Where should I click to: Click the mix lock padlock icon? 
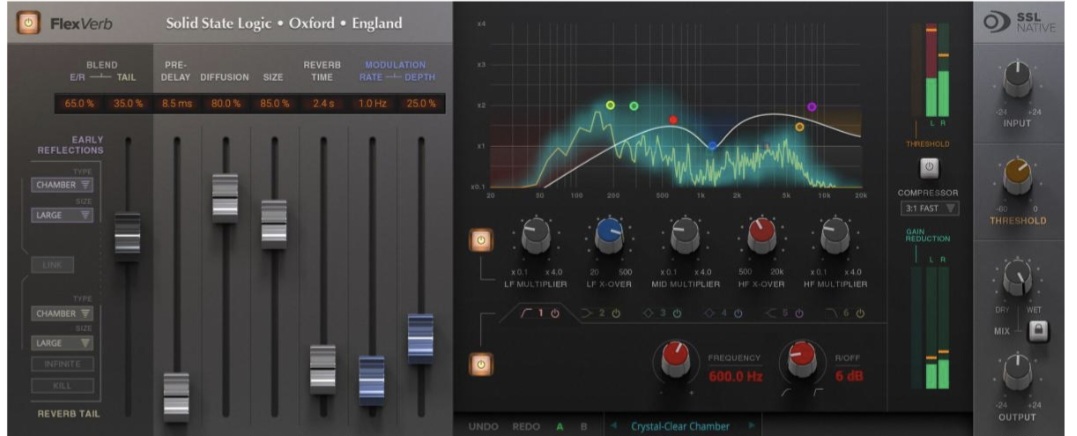1039,332
